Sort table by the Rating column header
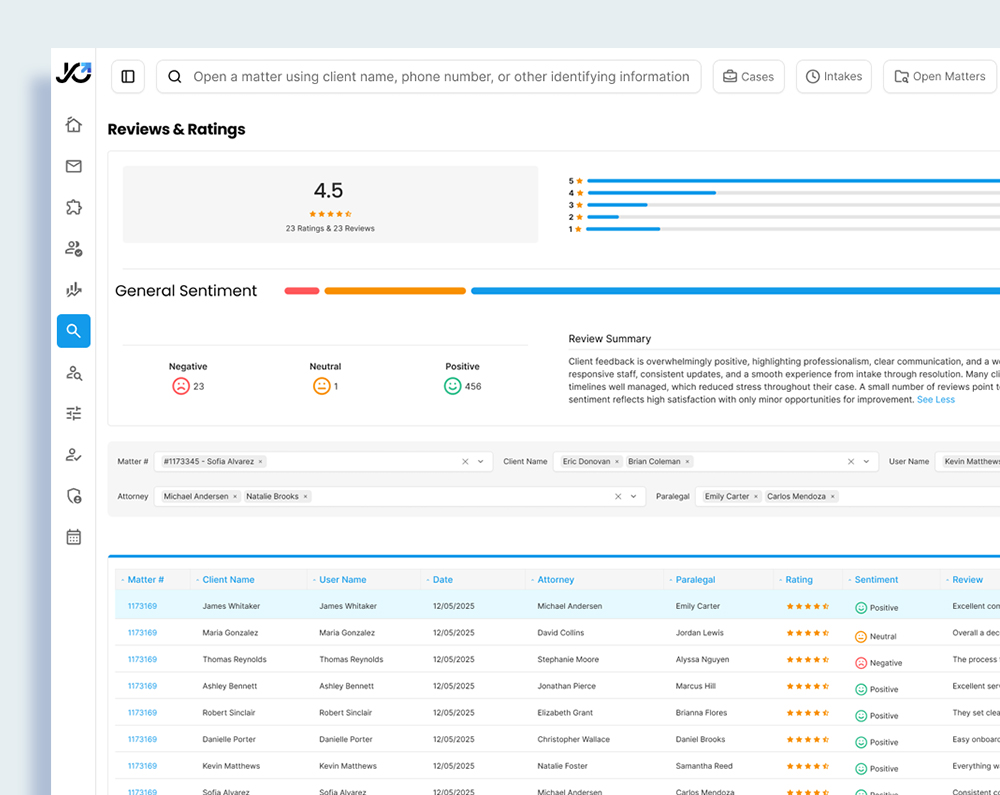 [798, 580]
